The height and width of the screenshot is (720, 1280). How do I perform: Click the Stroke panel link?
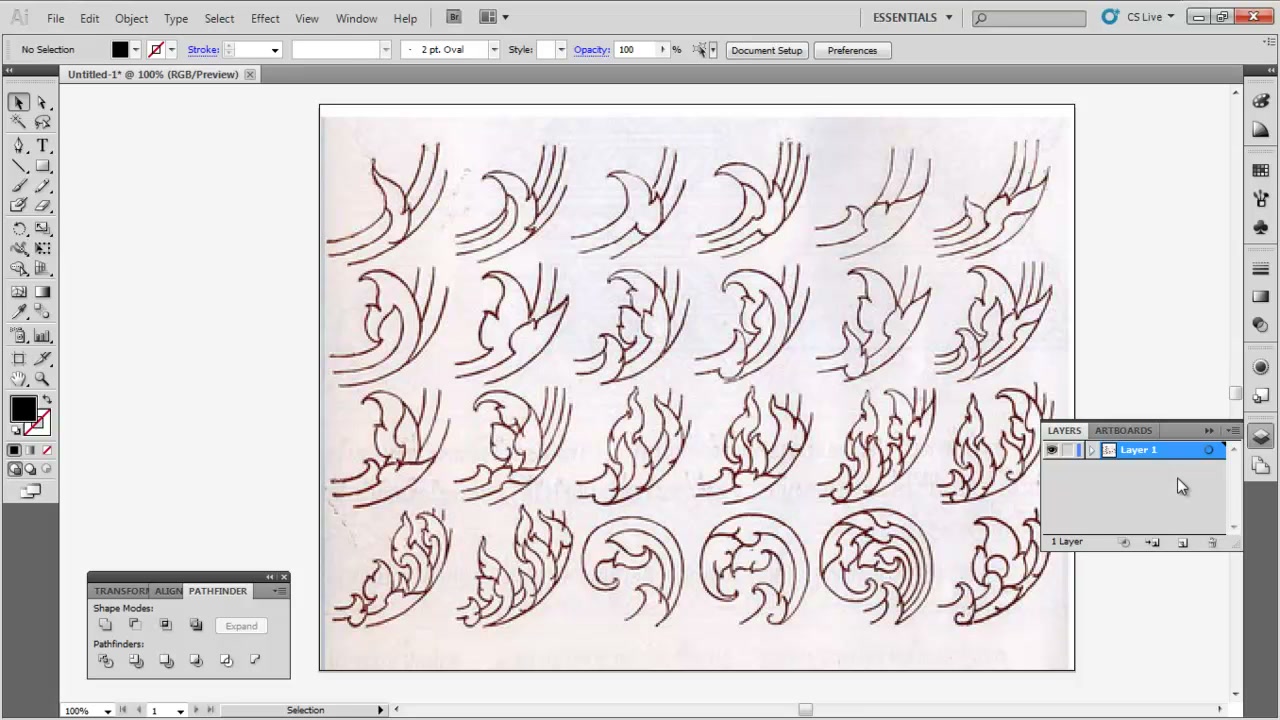coord(203,50)
